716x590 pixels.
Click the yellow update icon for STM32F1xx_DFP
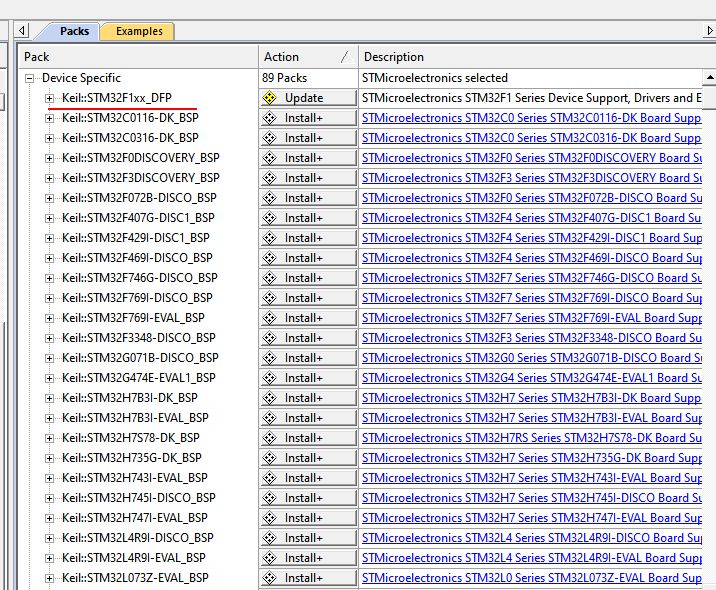(269, 98)
